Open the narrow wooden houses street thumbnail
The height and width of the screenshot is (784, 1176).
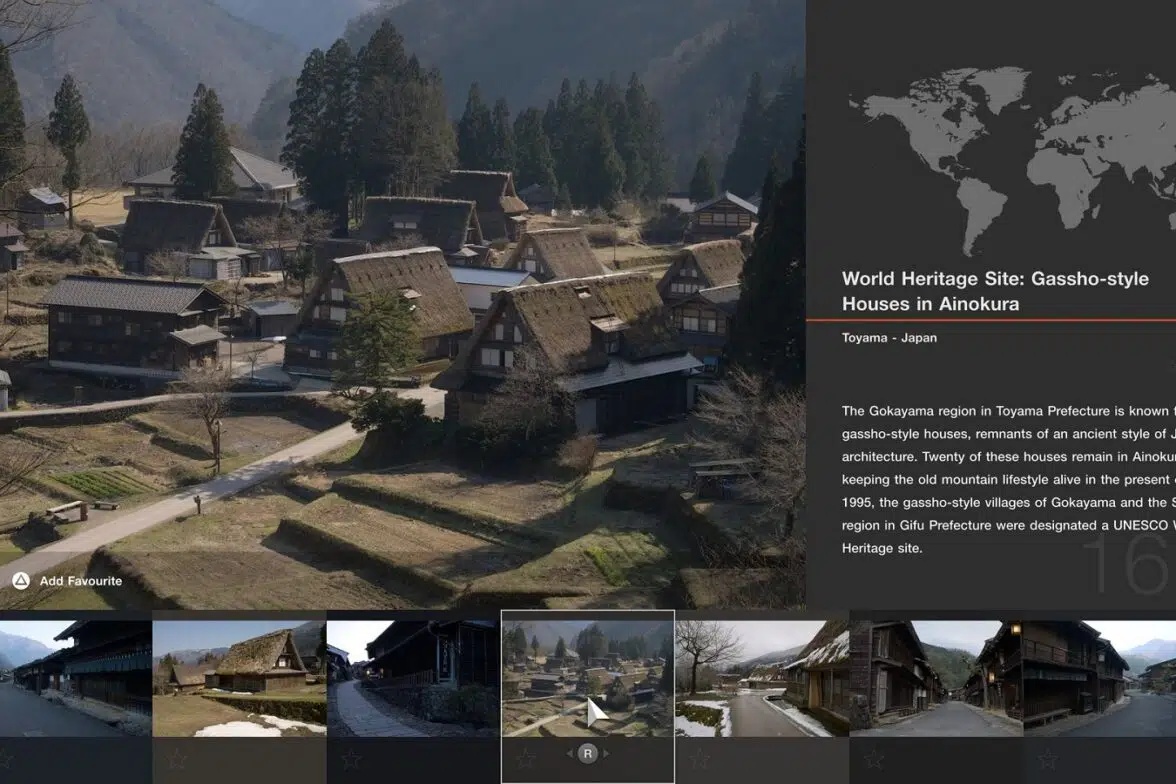click(x=935, y=678)
